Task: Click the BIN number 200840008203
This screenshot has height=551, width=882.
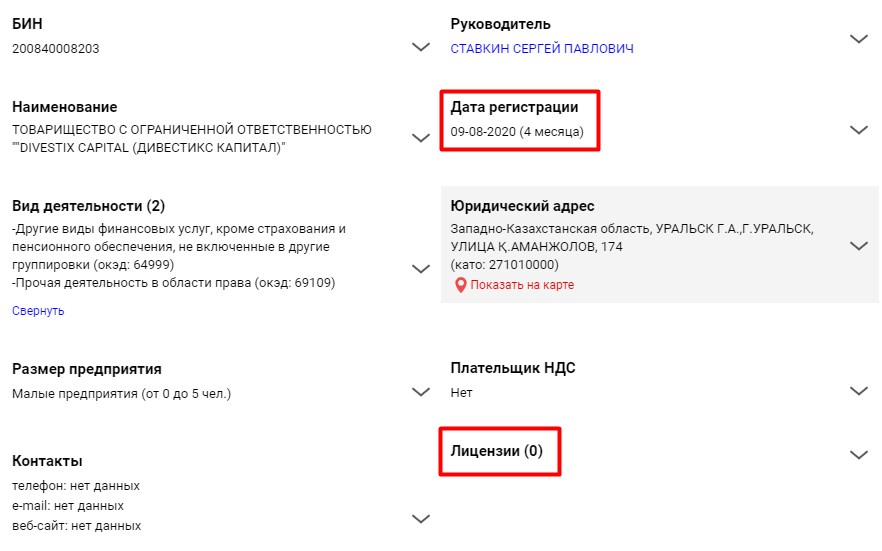Action: pyautogui.click(x=56, y=48)
